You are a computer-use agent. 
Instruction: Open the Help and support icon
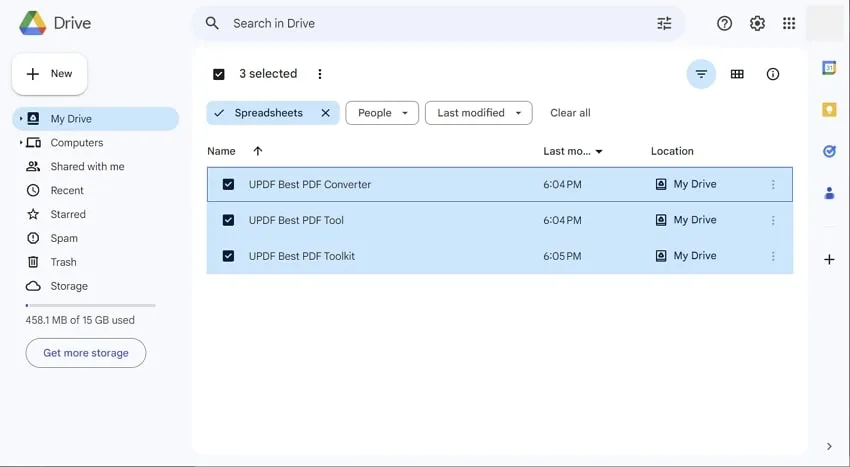point(725,23)
